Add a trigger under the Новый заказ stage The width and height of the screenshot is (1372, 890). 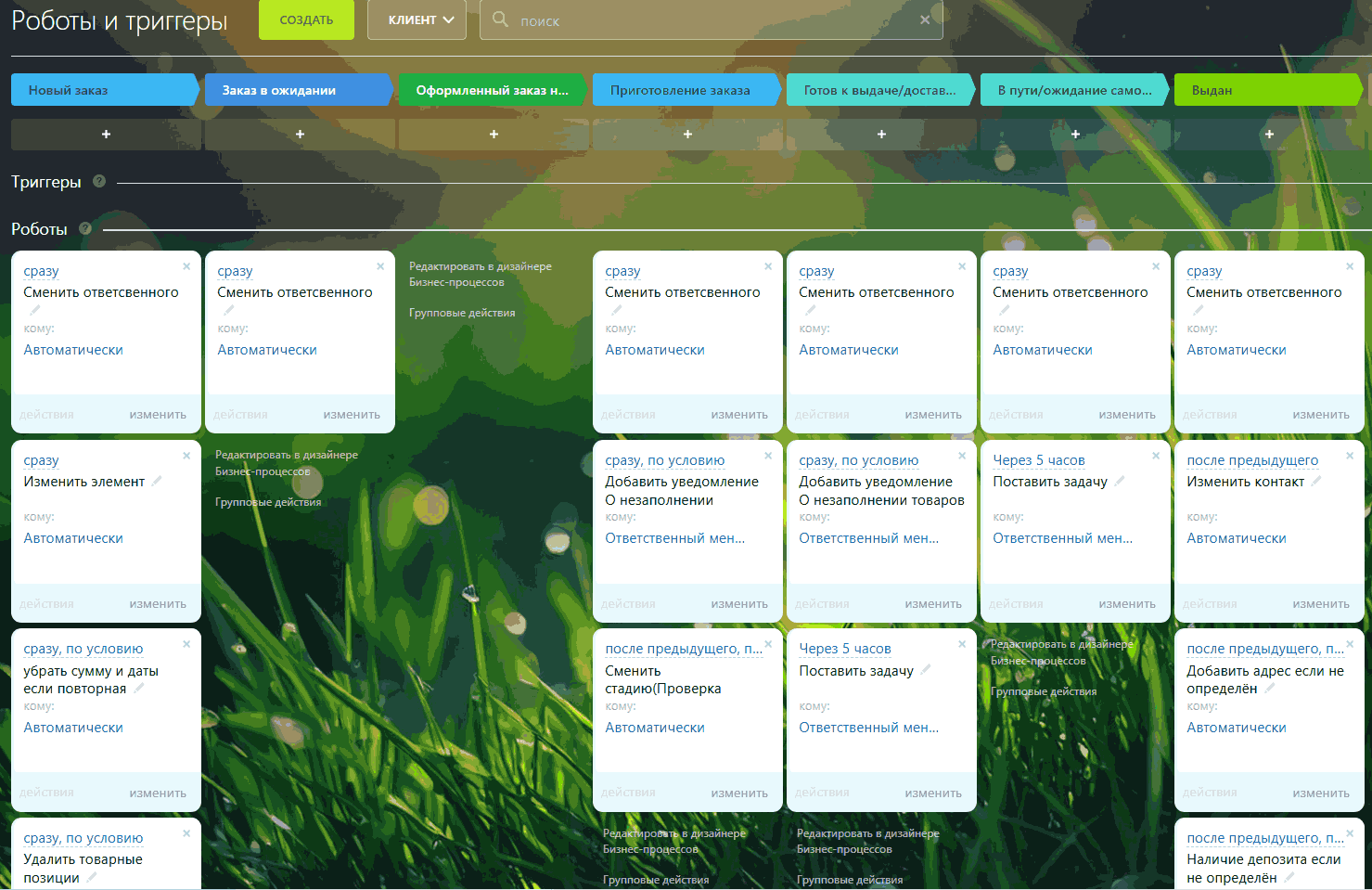coord(106,135)
